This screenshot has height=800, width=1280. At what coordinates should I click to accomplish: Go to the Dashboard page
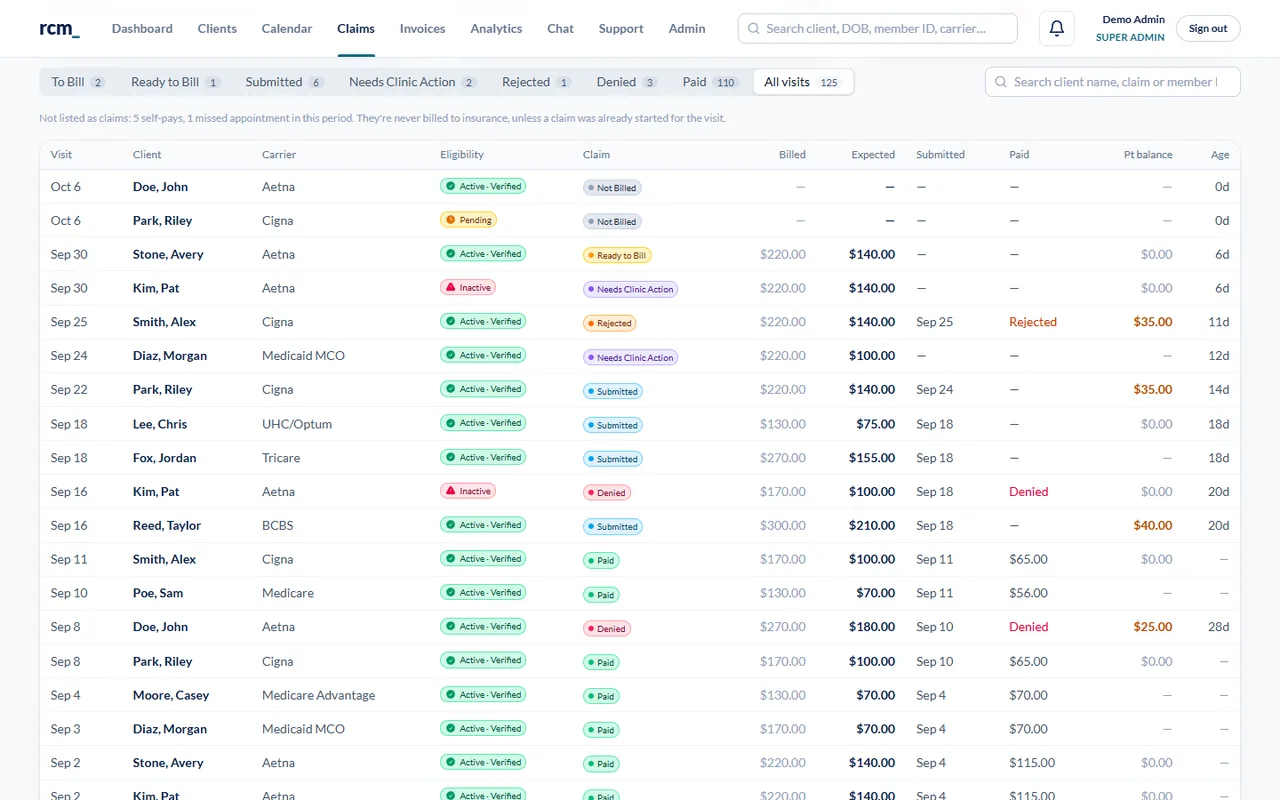coord(142,28)
